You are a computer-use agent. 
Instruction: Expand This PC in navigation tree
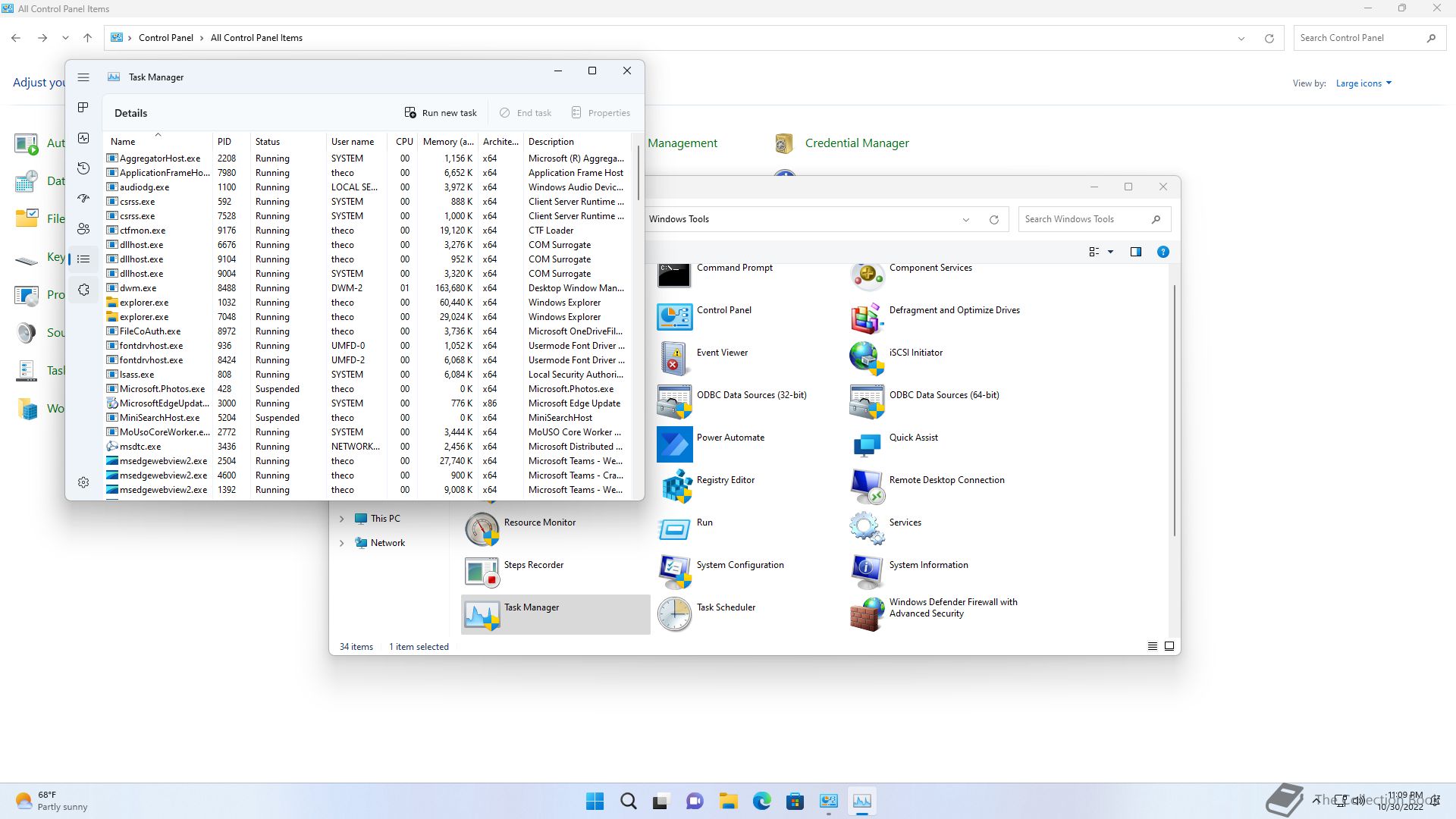click(341, 519)
